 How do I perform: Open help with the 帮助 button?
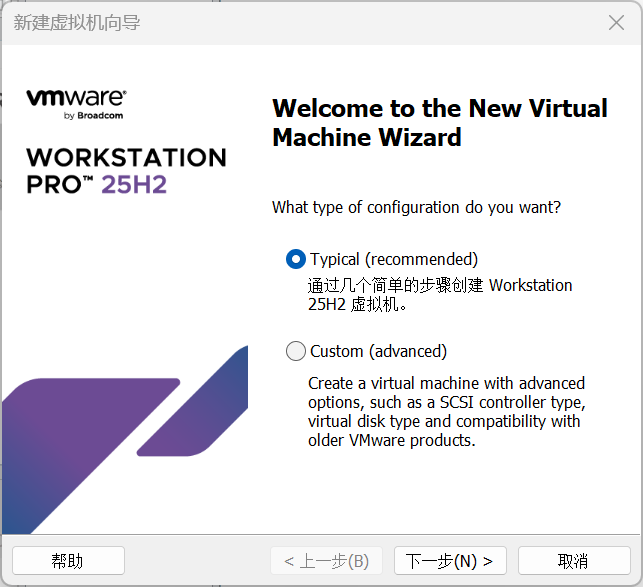[x=68, y=560]
